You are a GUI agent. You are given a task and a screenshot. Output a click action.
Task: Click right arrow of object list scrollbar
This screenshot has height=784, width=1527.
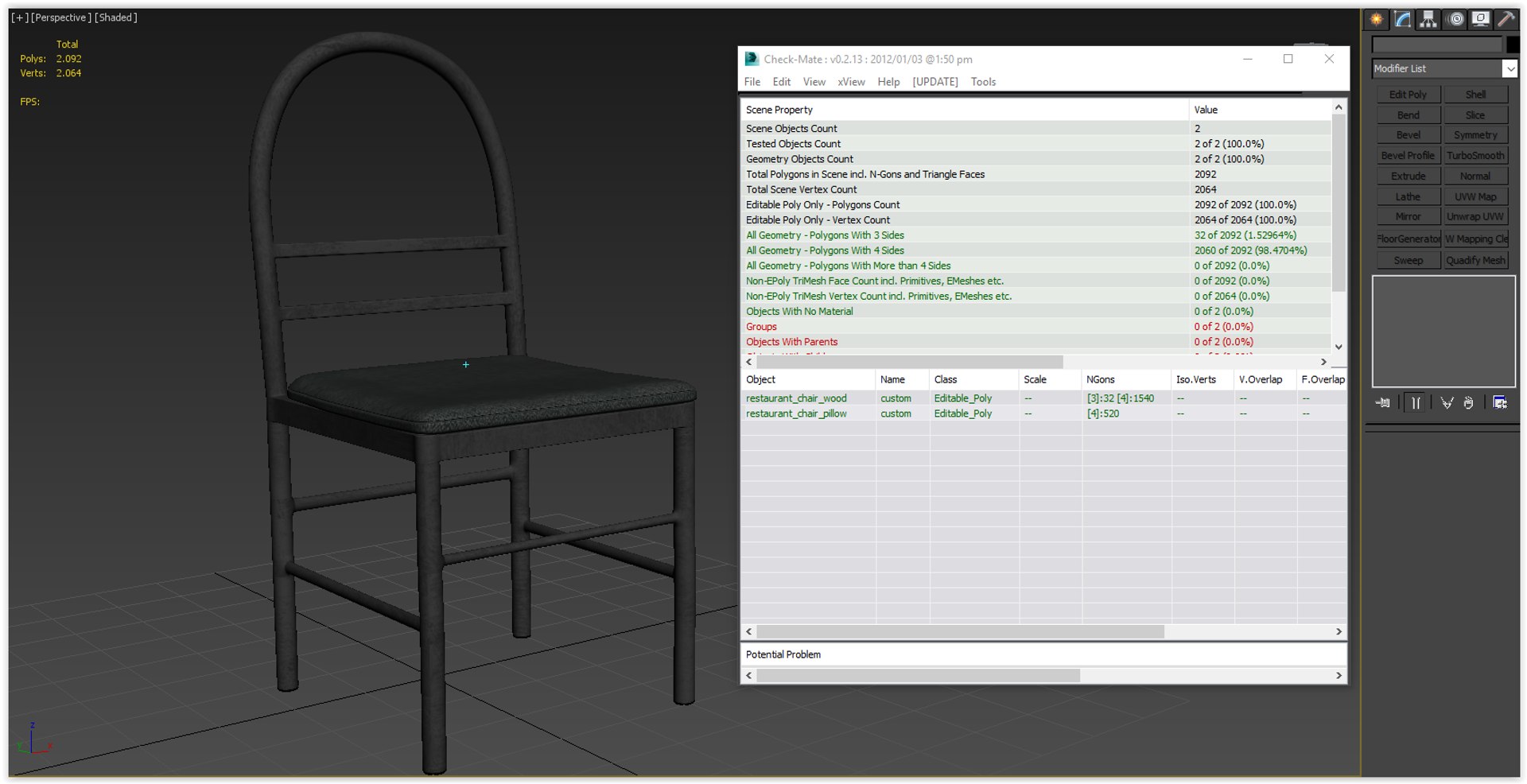tap(1339, 631)
